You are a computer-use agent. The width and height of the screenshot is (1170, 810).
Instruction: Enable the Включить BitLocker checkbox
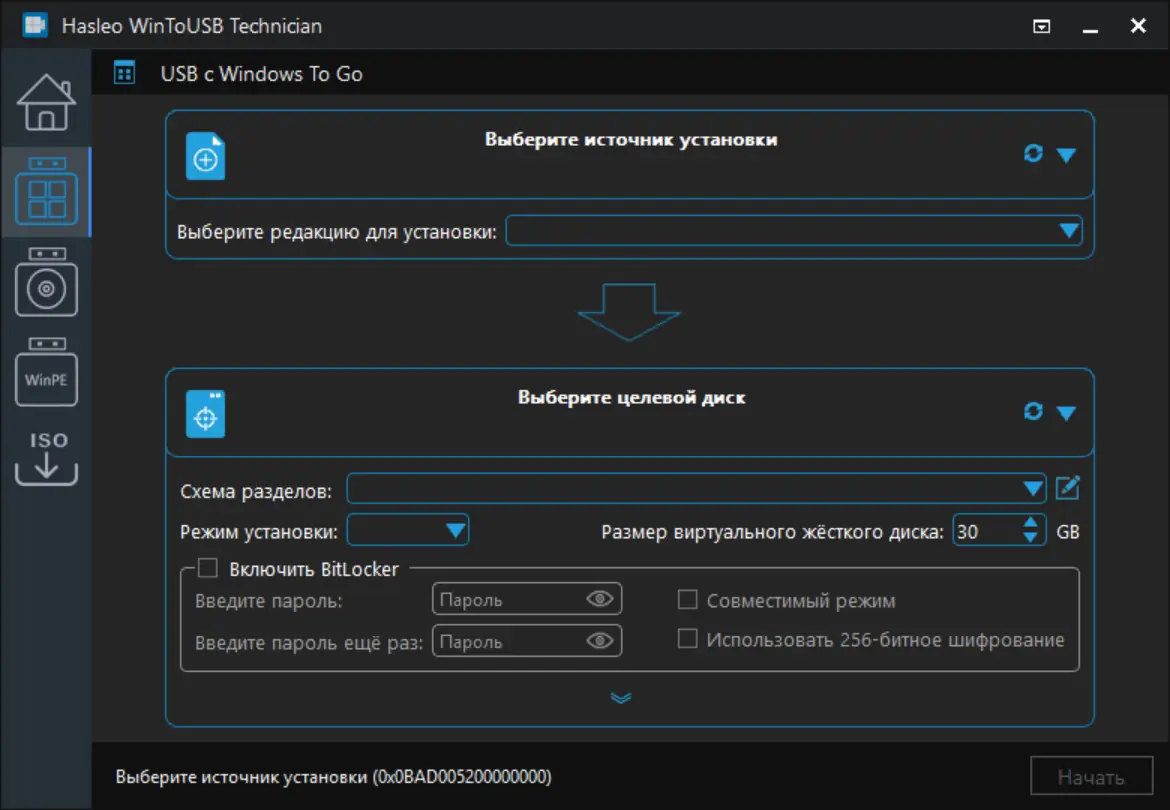(x=208, y=569)
